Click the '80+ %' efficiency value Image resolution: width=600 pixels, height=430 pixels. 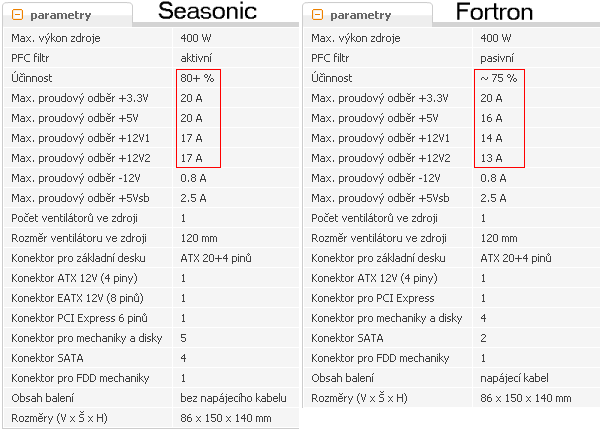coord(197,77)
